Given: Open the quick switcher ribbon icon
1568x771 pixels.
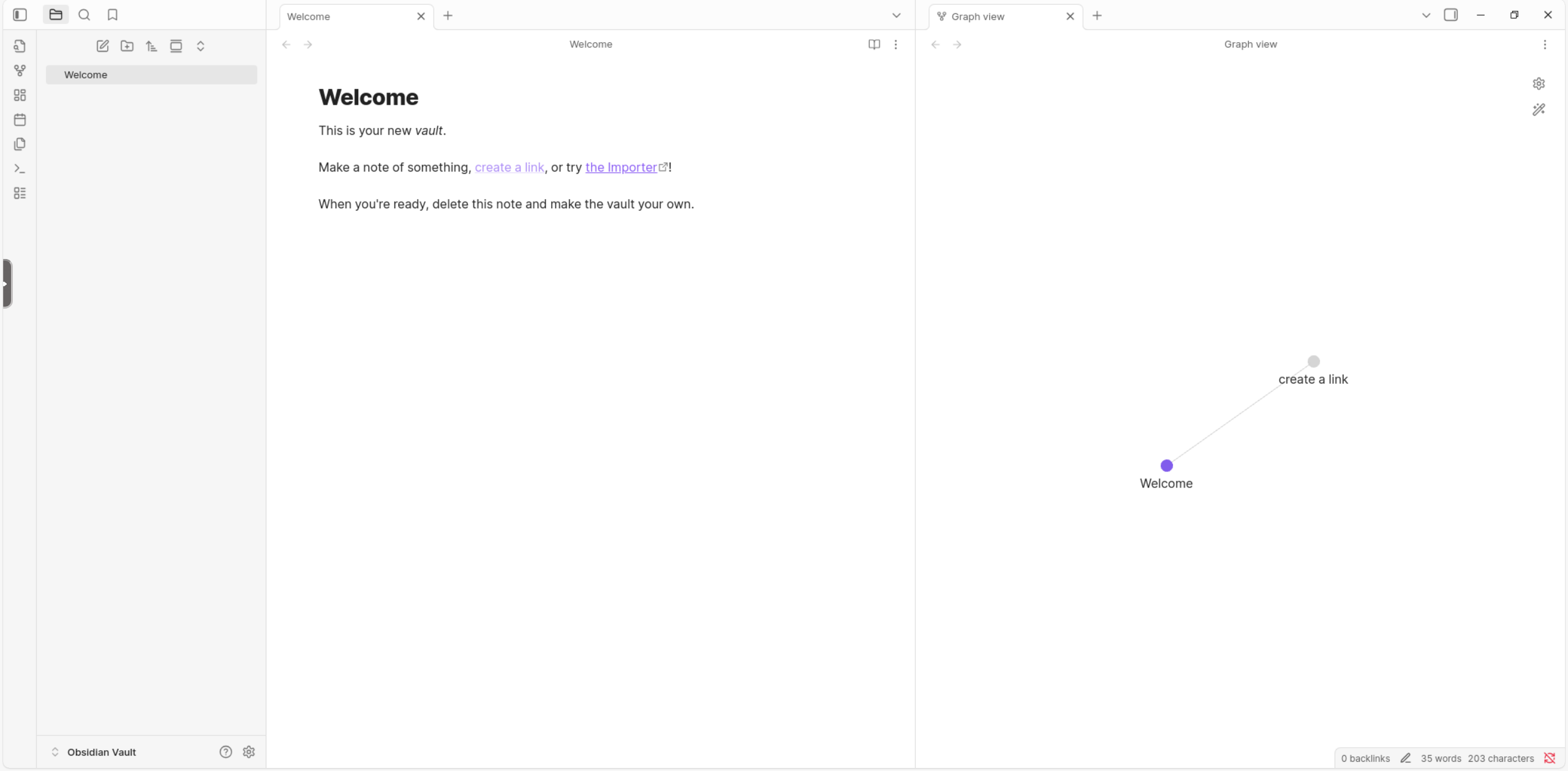Looking at the screenshot, I should (20, 46).
